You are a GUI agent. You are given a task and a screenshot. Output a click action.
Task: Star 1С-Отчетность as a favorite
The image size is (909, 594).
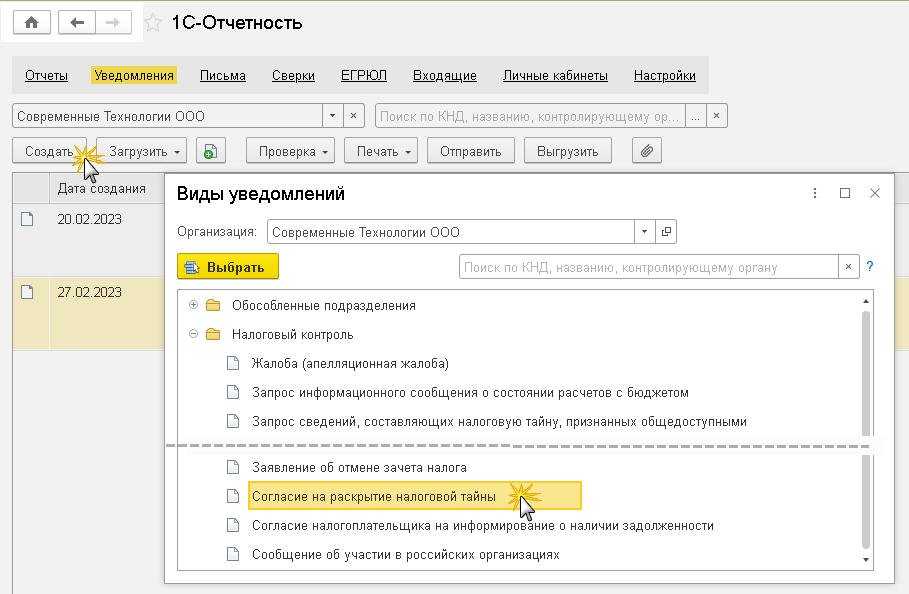click(x=153, y=23)
